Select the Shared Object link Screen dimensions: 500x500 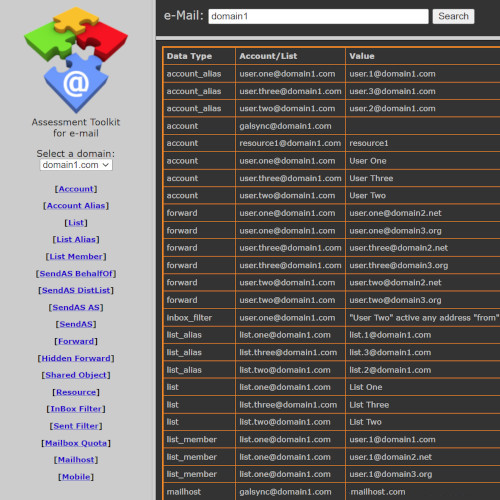tap(76, 375)
